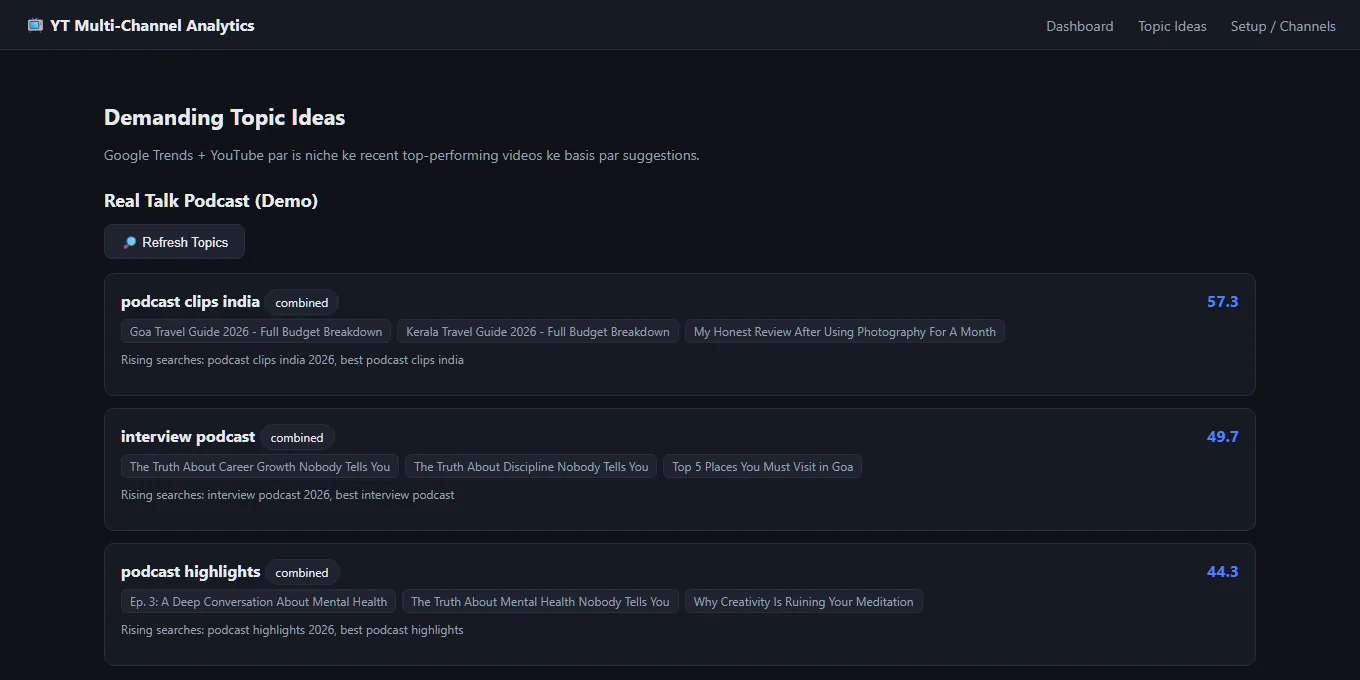Click the 49.7 score value
1360x680 pixels.
(1222, 436)
